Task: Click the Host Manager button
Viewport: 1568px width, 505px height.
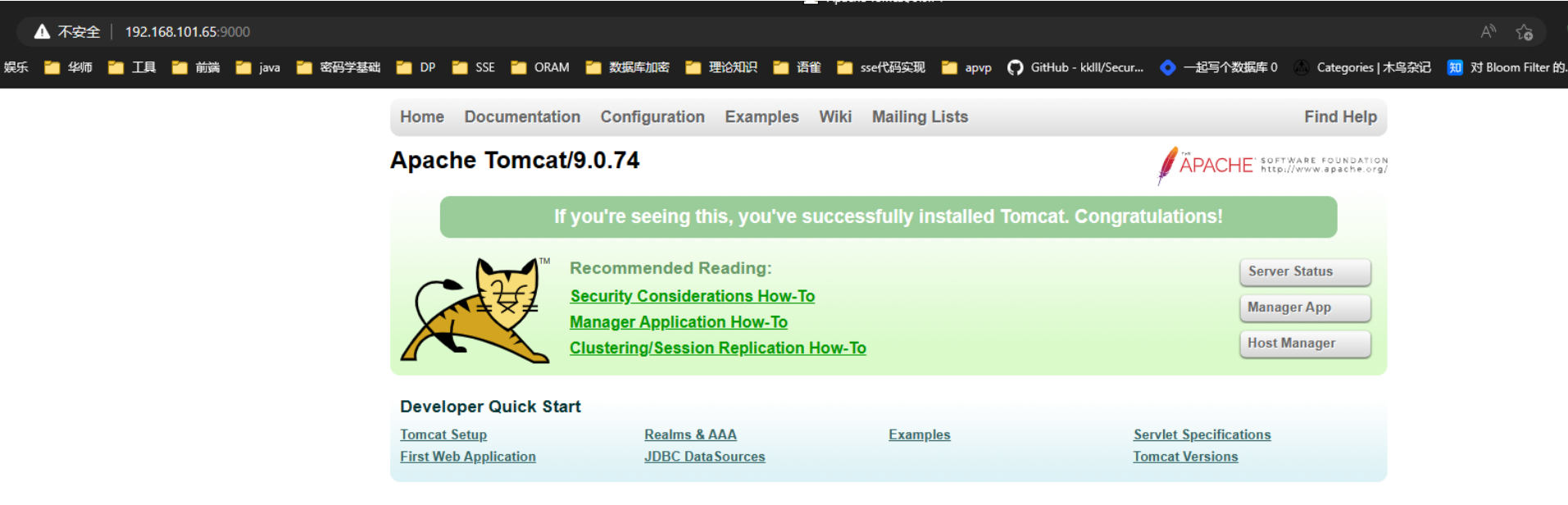Action: tap(1305, 343)
